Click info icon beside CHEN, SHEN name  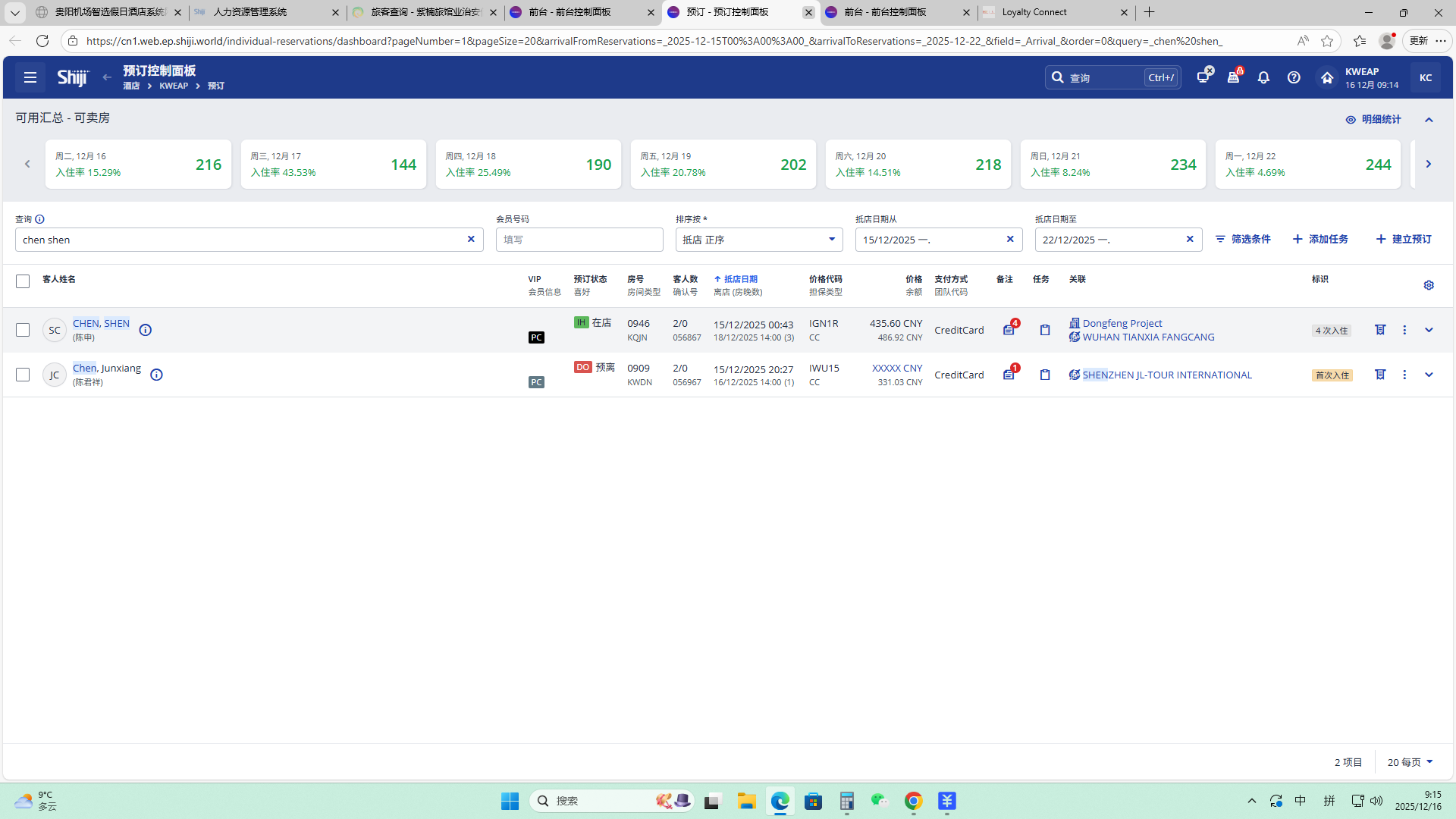click(x=146, y=330)
